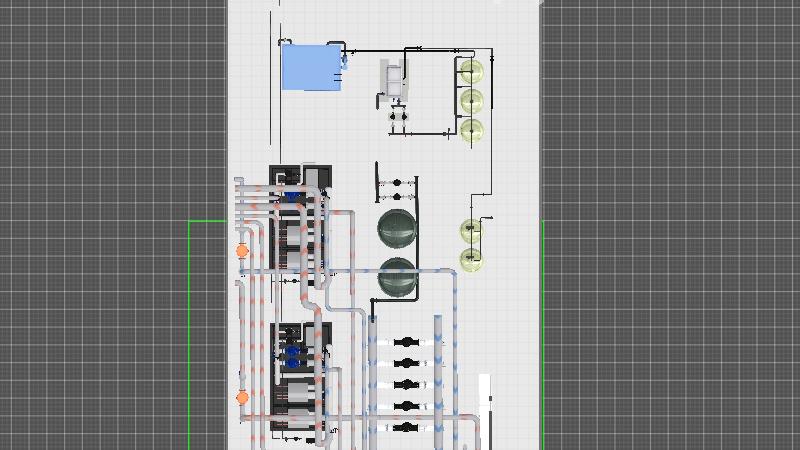Select the upper vessel of the right-side yellow-green pair

point(471,232)
